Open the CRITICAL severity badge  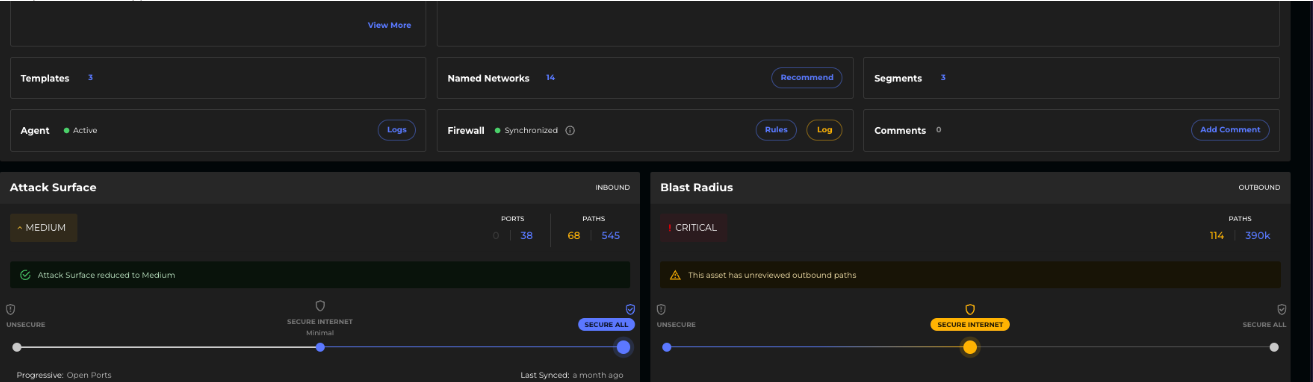[x=693, y=228]
